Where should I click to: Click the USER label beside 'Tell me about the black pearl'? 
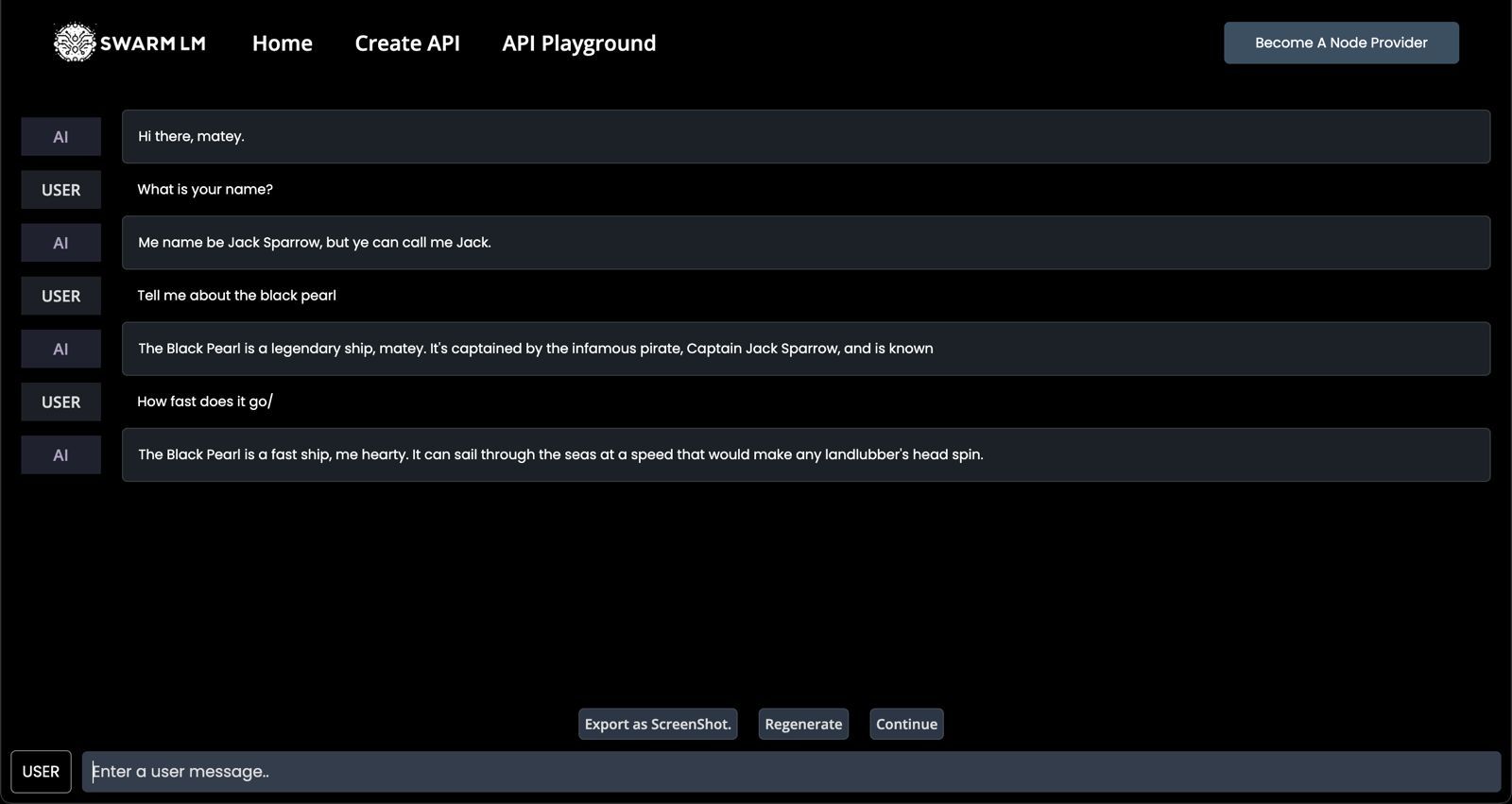[60, 296]
